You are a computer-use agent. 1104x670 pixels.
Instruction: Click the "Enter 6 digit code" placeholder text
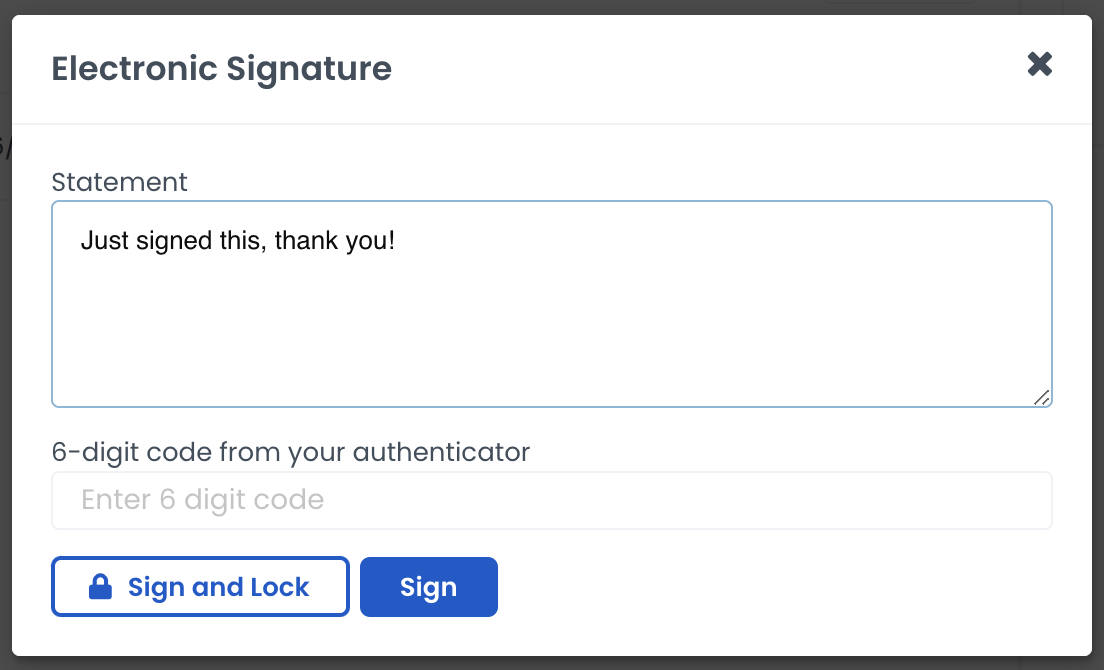coord(202,500)
